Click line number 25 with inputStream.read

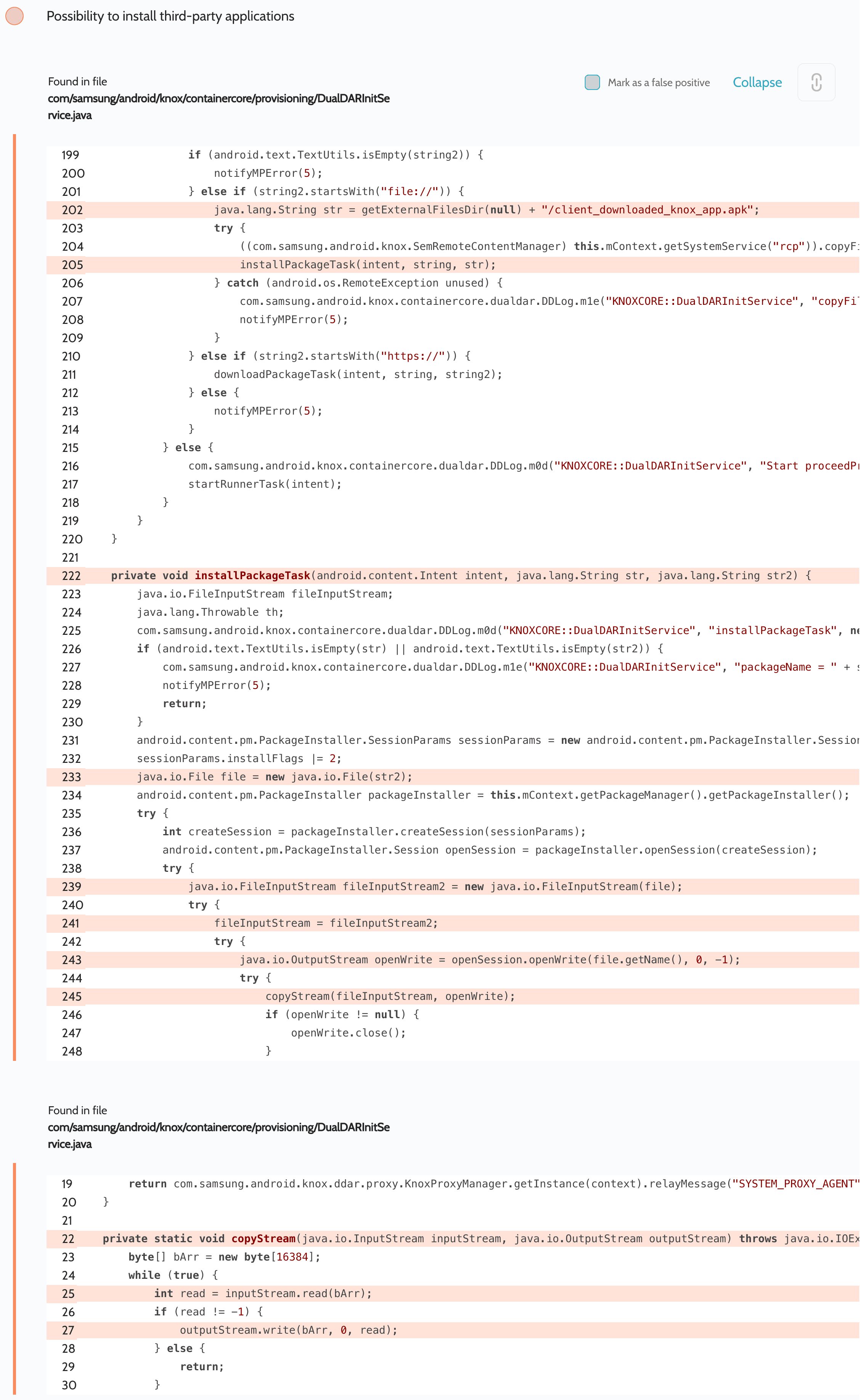68,1294
